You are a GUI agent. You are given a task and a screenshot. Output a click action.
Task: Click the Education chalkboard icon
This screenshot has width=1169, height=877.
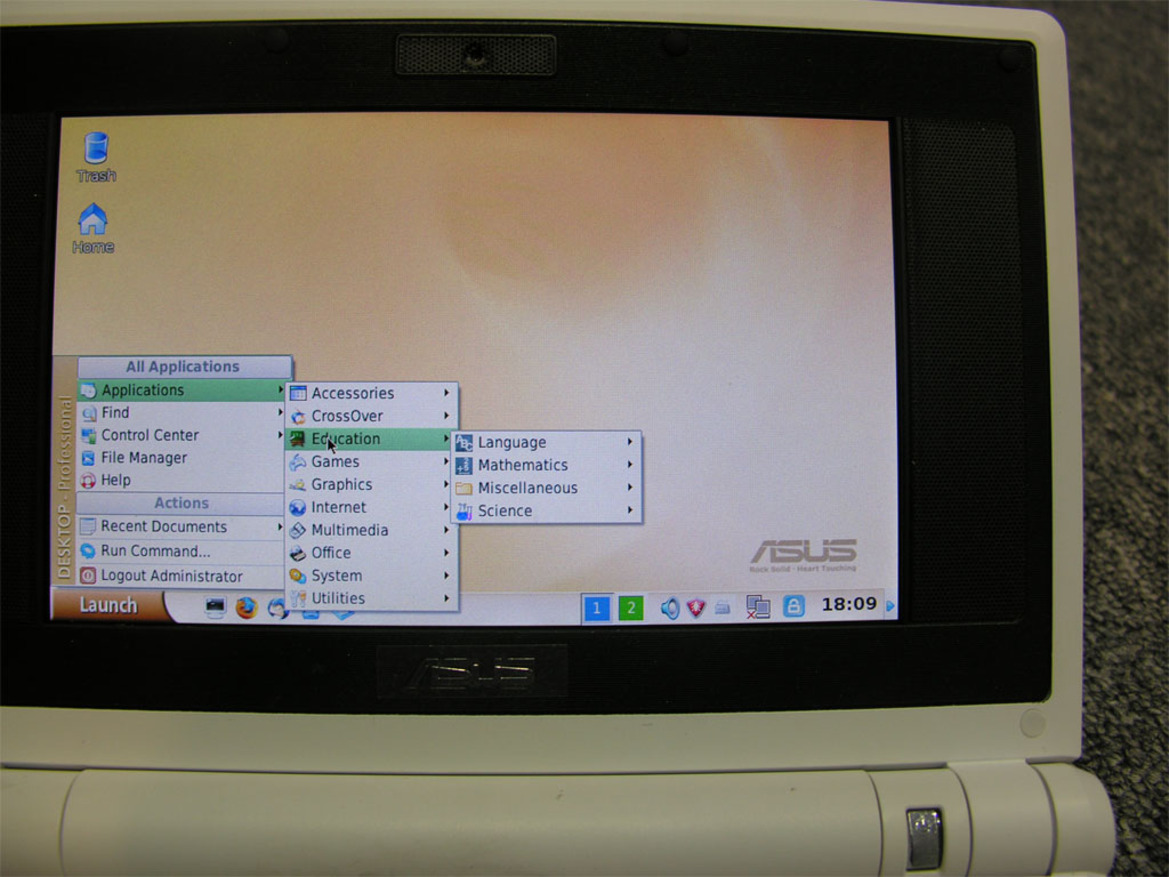point(298,439)
